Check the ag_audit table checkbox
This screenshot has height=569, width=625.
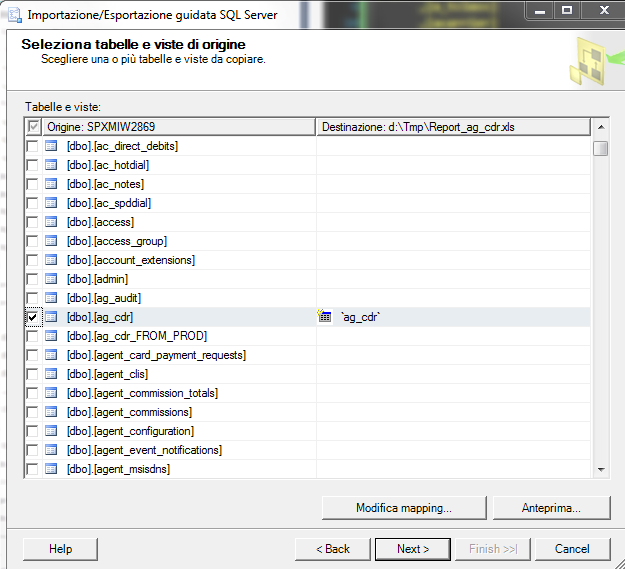click(32, 298)
